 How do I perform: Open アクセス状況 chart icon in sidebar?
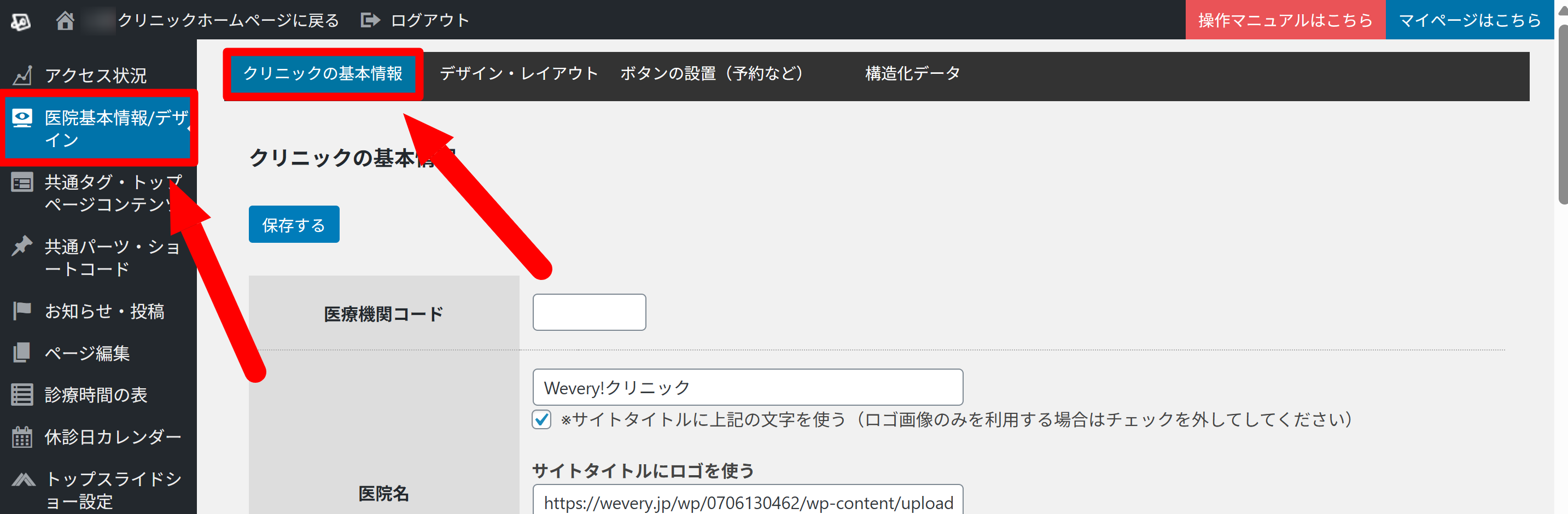[22, 75]
